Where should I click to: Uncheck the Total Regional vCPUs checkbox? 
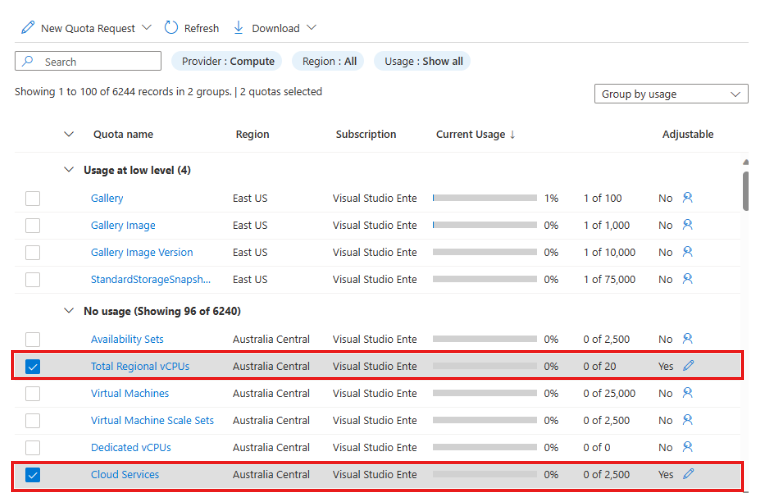(32, 366)
